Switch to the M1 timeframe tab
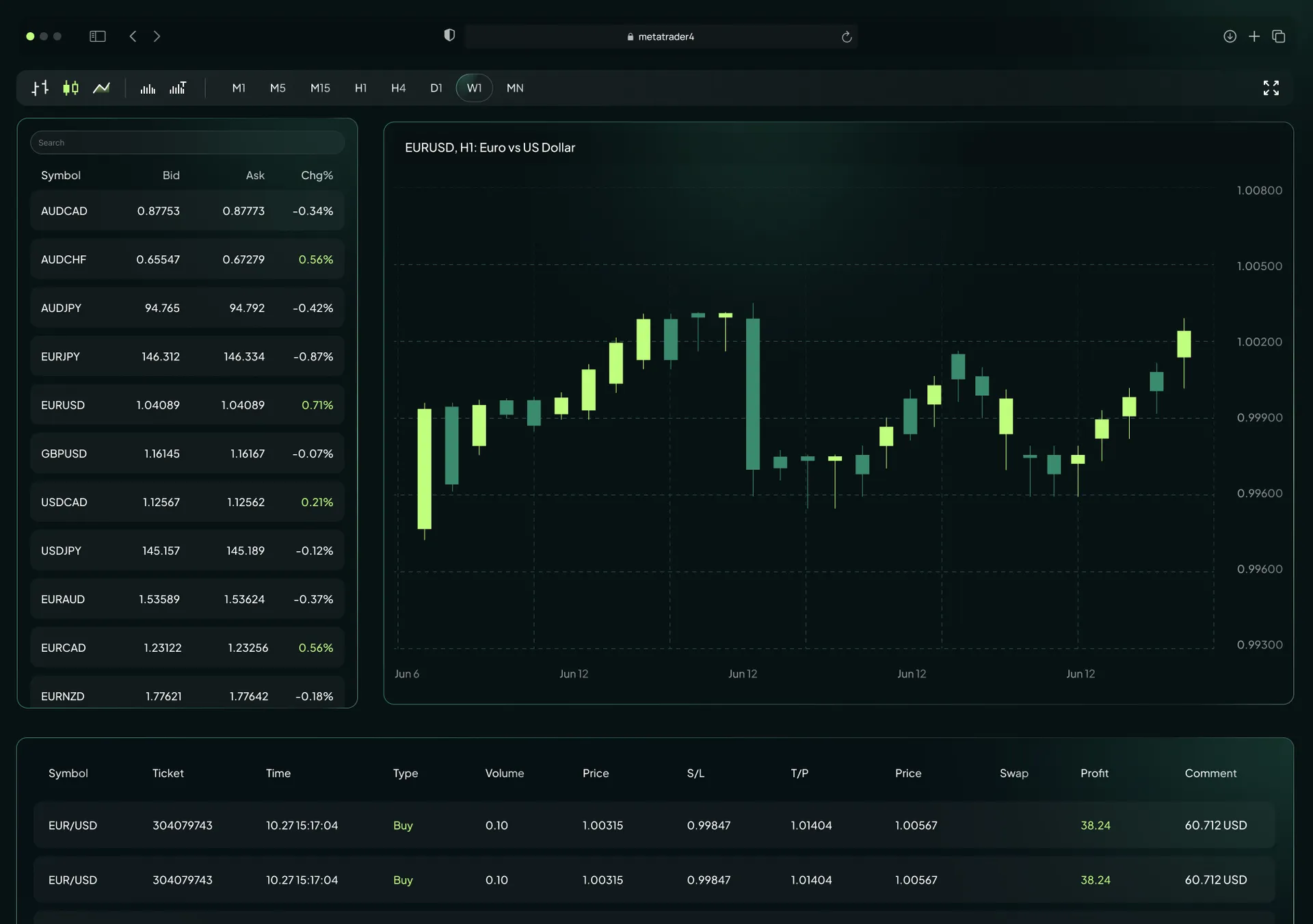Image resolution: width=1313 pixels, height=924 pixels. pyautogui.click(x=239, y=88)
